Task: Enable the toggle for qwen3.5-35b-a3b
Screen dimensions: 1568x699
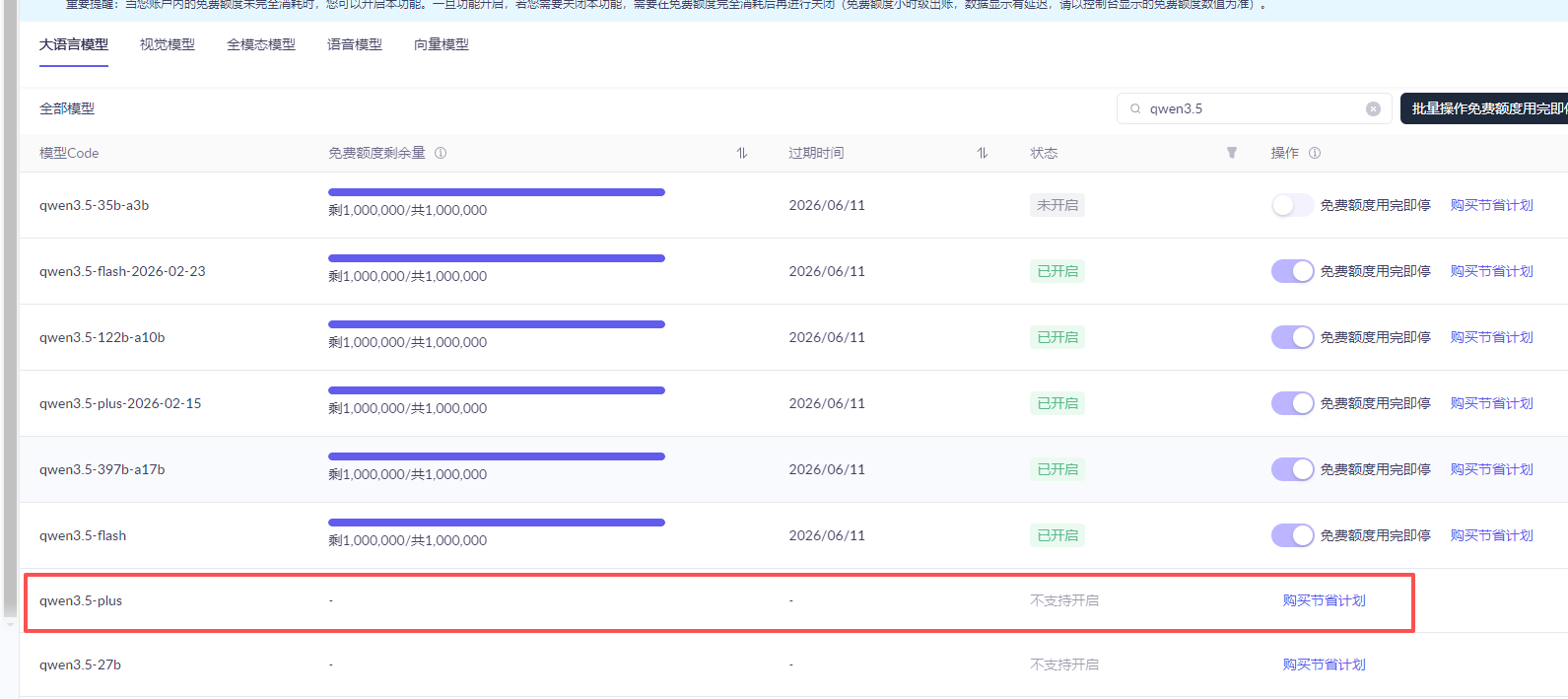Action: pos(1292,205)
